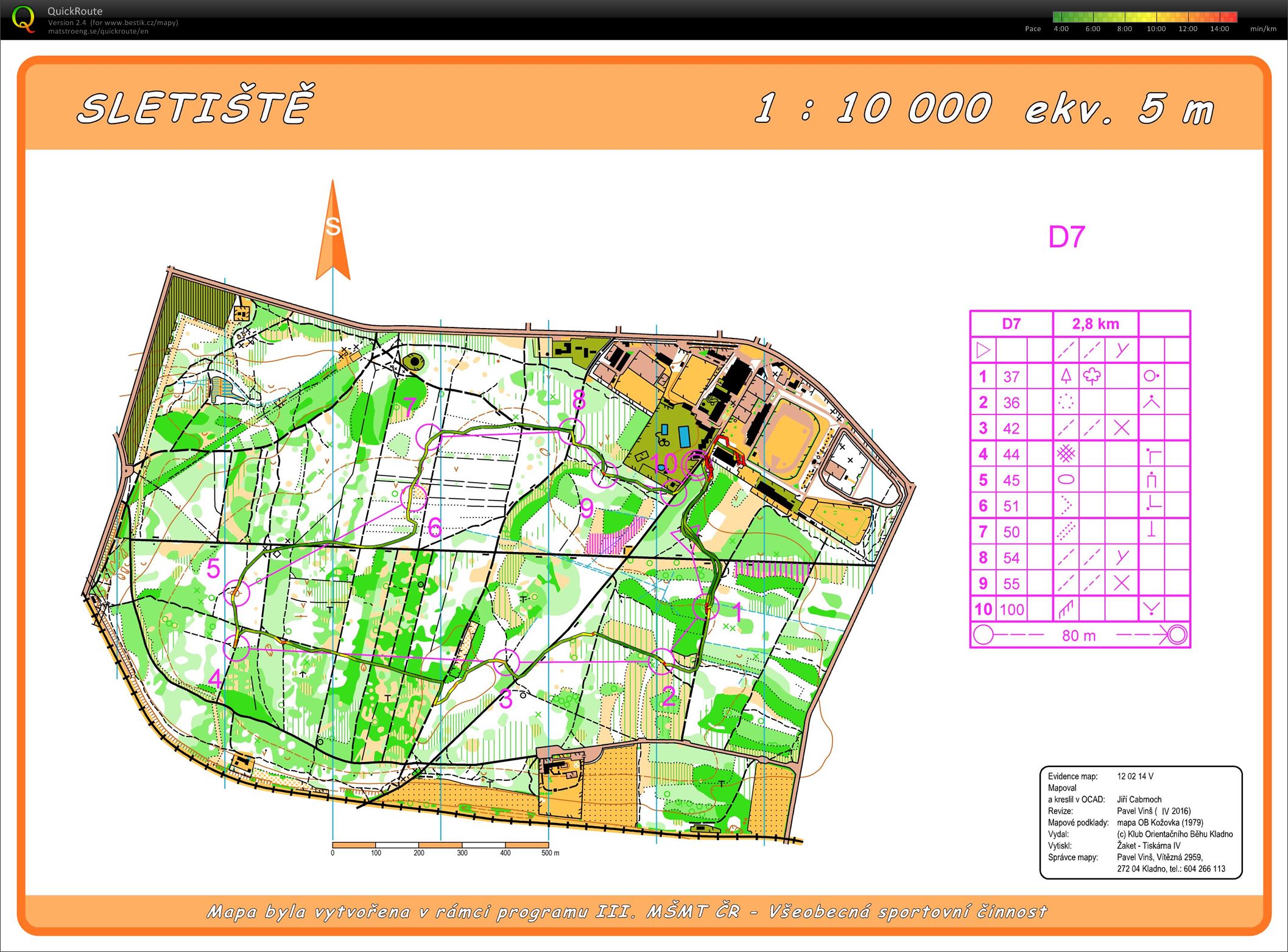The height and width of the screenshot is (952, 1288).
Task: Click the Pavel Vinš ( IV 2016) revision text
Action: click(x=1153, y=811)
